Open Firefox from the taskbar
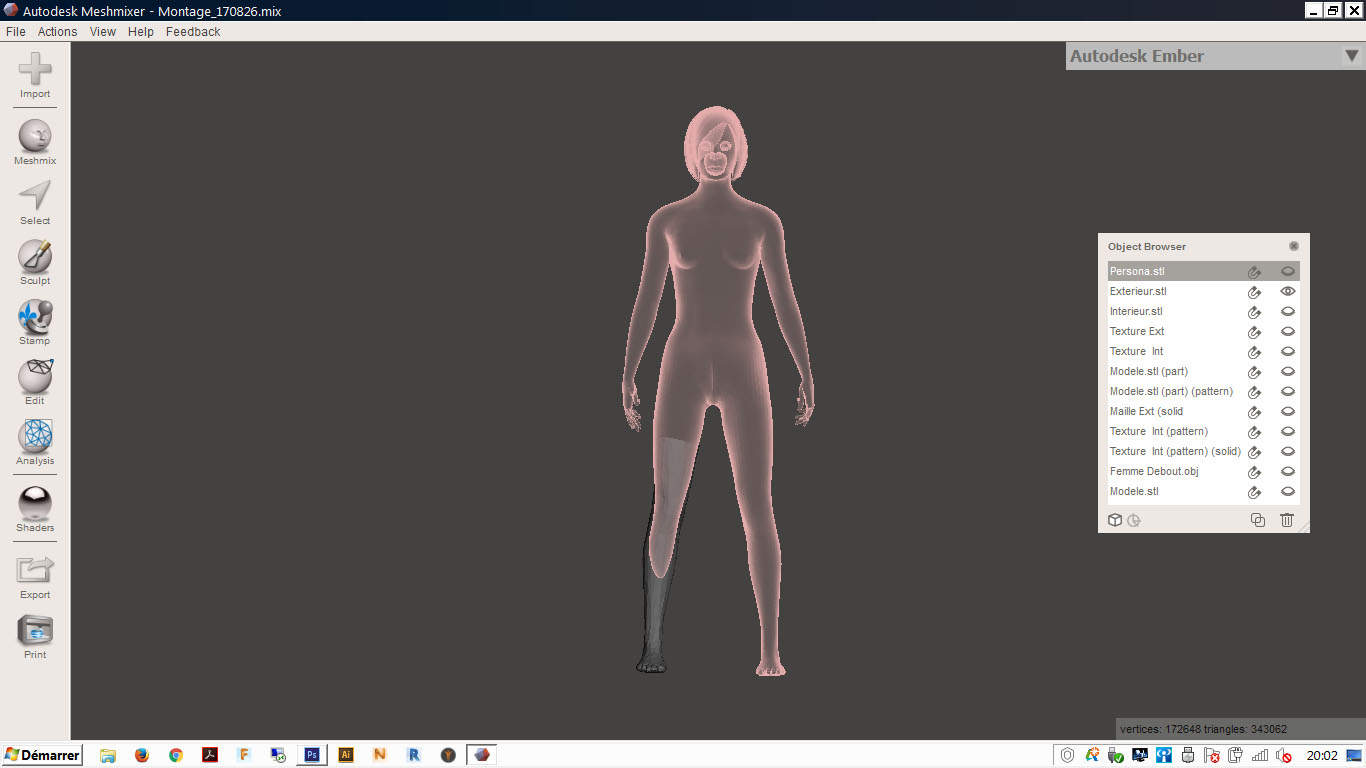 (141, 755)
